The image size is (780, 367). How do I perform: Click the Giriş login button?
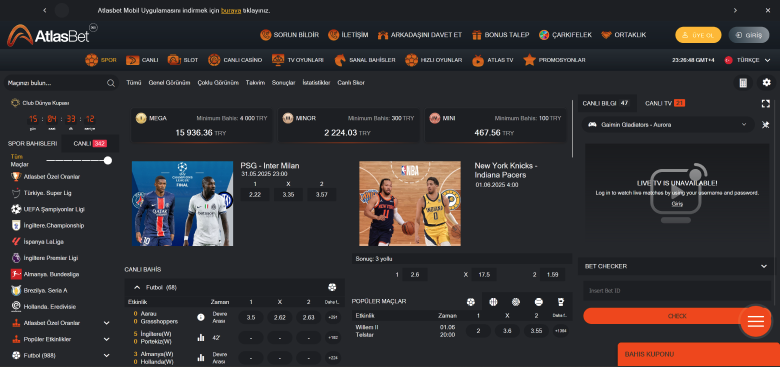pos(749,35)
